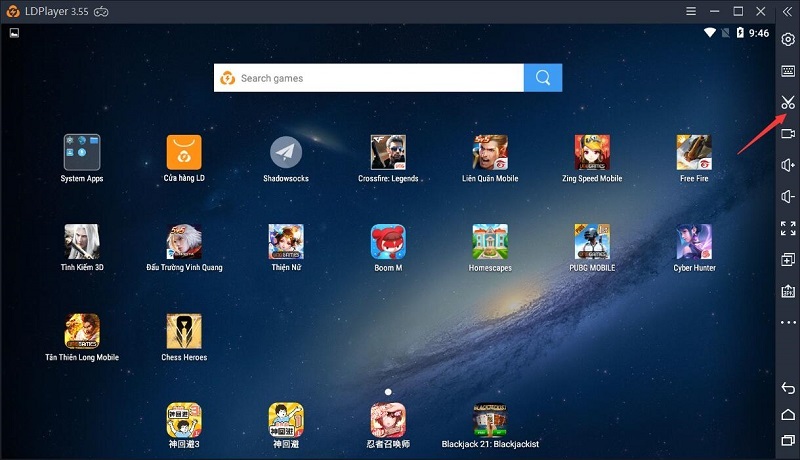Start Zing Speed Mobile
Viewport: 800px width, 460px height.
592,152
